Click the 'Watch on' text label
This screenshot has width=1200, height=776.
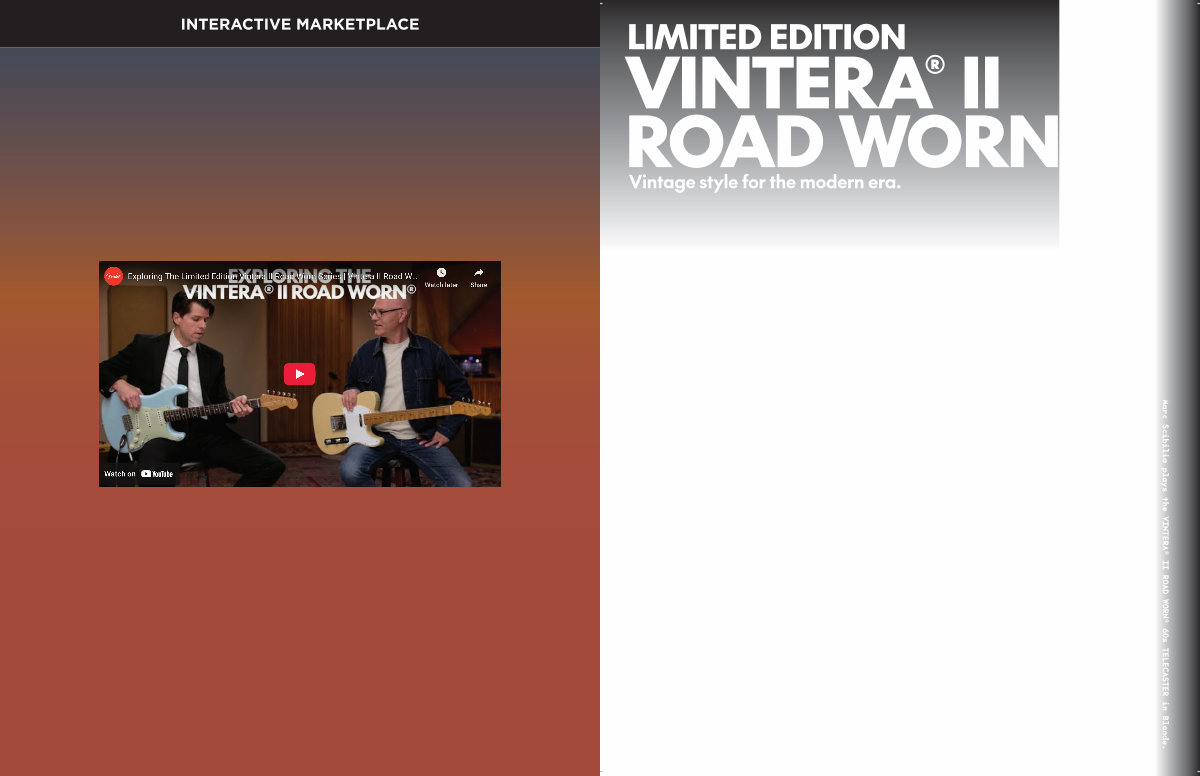[119, 474]
